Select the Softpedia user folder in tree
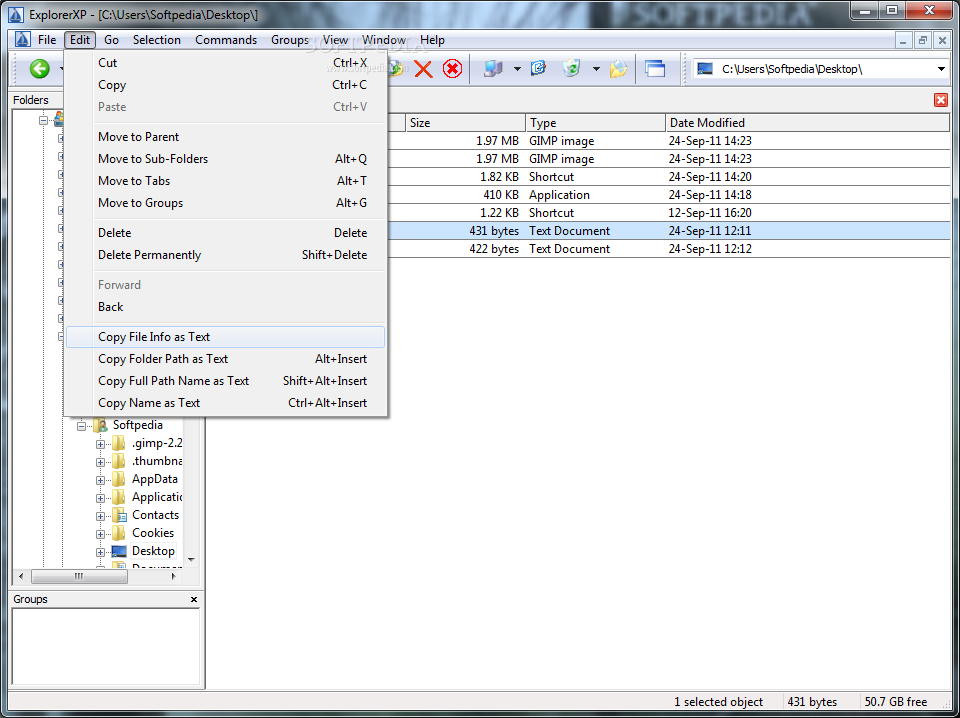The width and height of the screenshot is (960, 718). point(138,425)
